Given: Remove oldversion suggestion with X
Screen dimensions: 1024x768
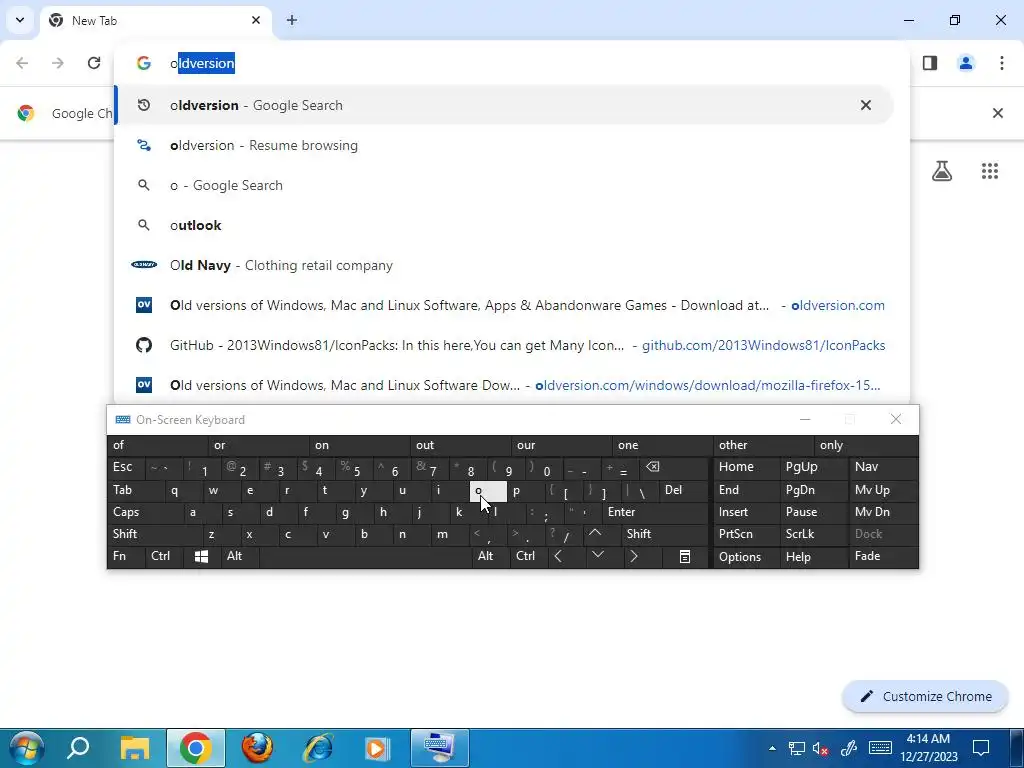Looking at the screenshot, I should coord(865,105).
